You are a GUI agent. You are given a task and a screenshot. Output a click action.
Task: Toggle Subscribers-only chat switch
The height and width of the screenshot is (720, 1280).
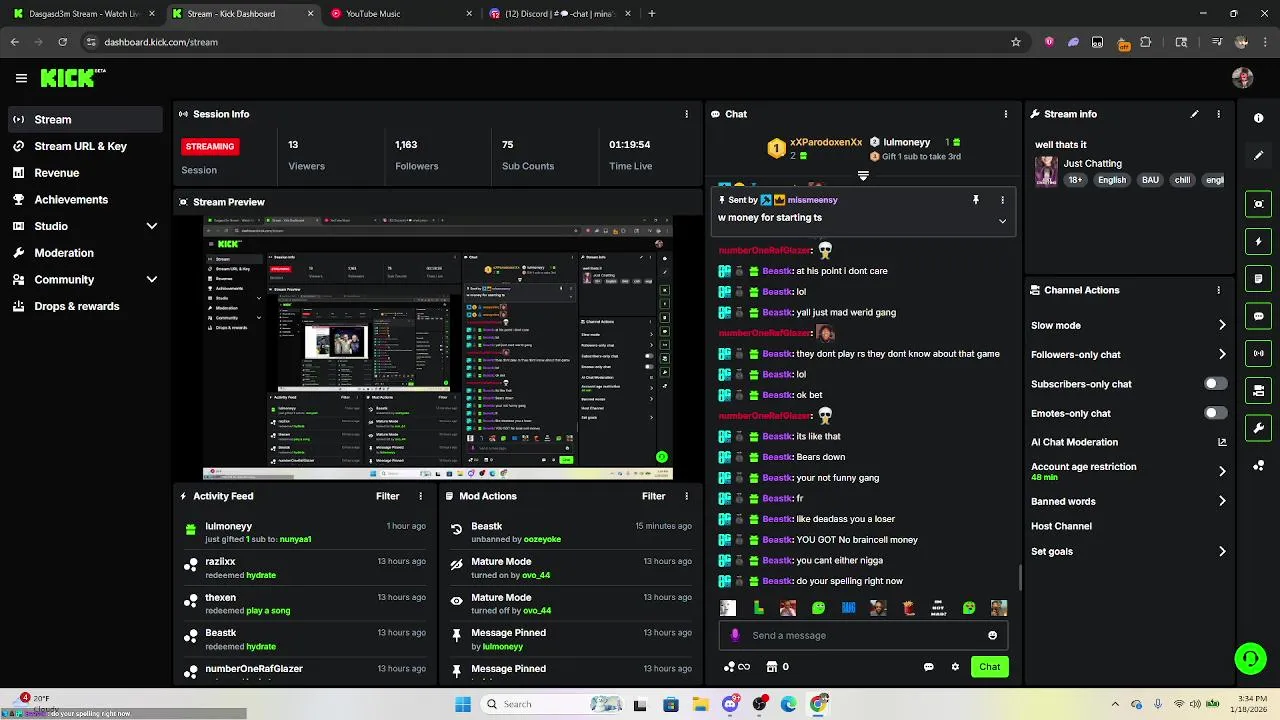pyautogui.click(x=1215, y=384)
